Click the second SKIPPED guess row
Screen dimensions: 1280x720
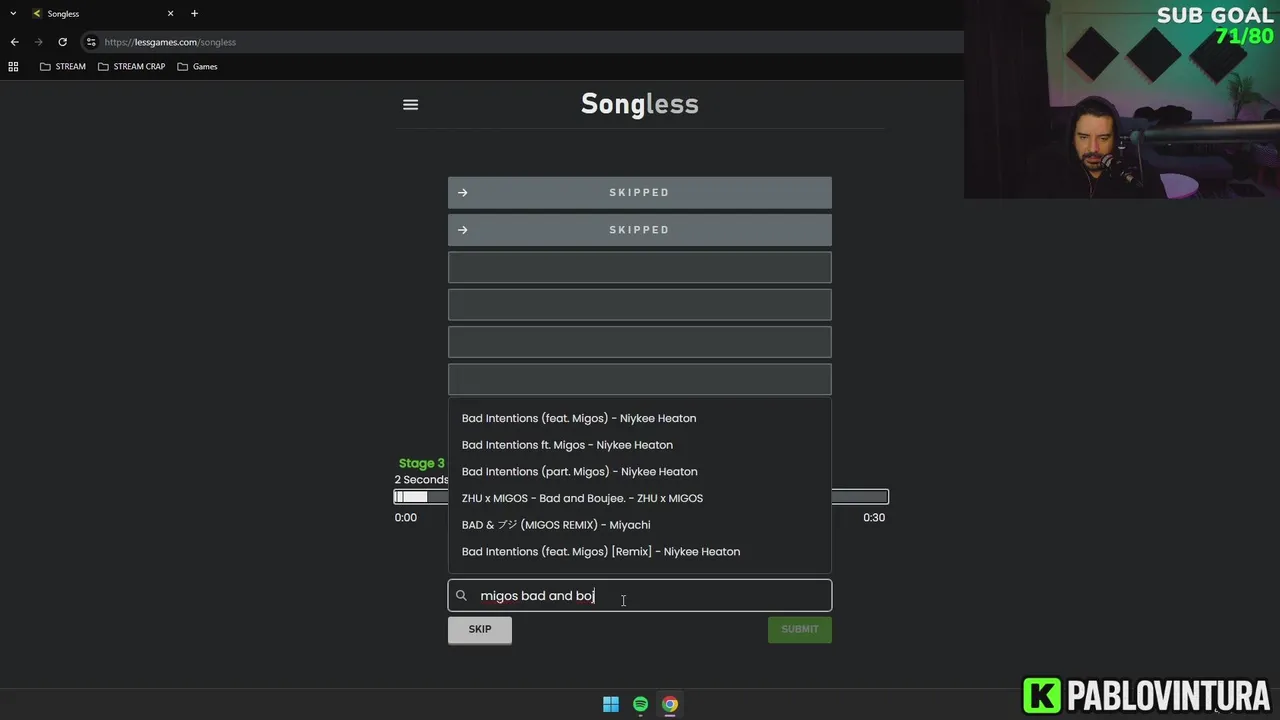[x=640, y=230]
